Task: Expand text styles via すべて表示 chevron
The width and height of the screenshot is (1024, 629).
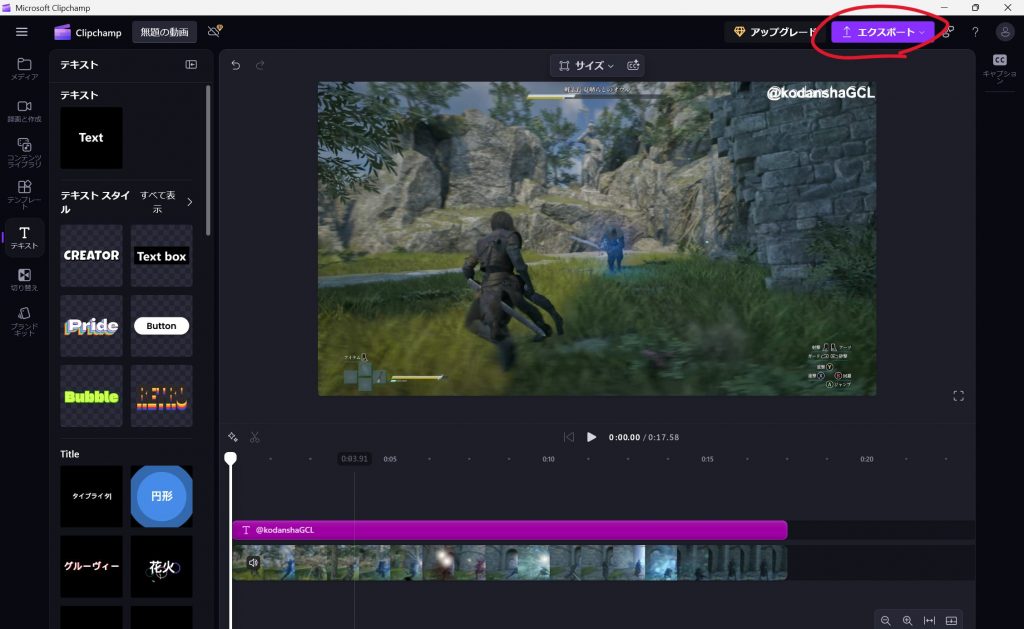Action: click(189, 202)
